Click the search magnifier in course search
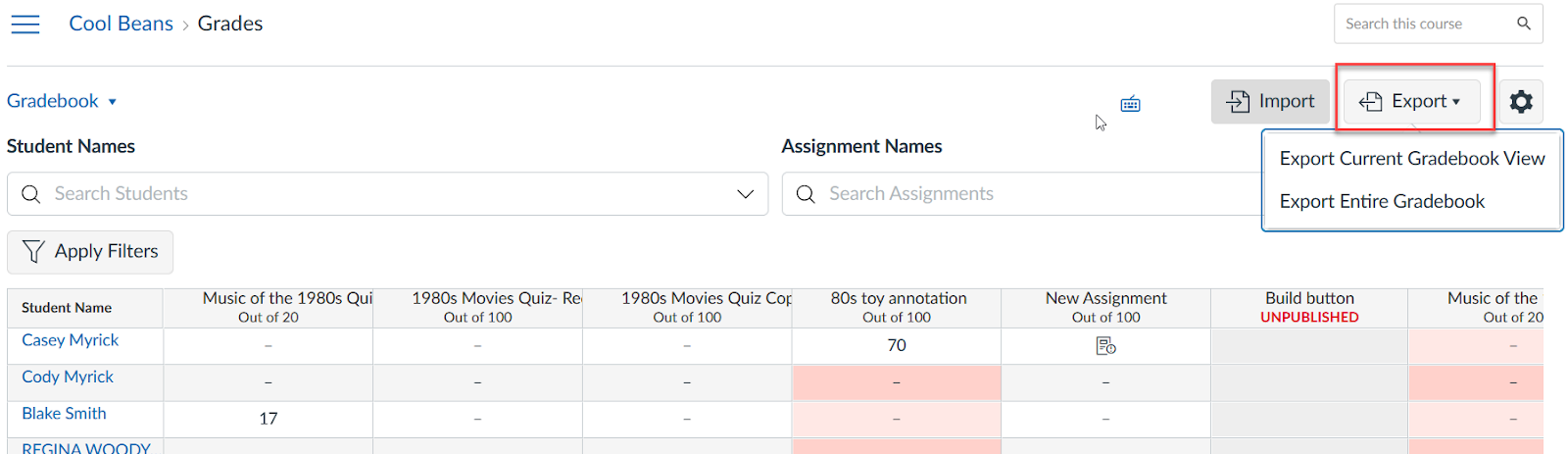Viewport: 1568px width, 454px height. 1523,24
